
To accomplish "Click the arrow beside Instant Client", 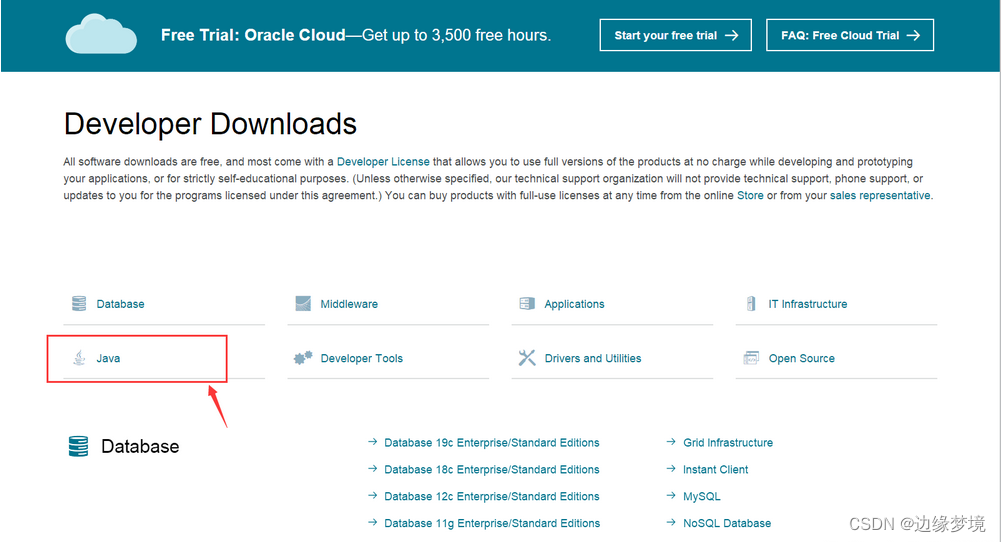I will click(671, 469).
